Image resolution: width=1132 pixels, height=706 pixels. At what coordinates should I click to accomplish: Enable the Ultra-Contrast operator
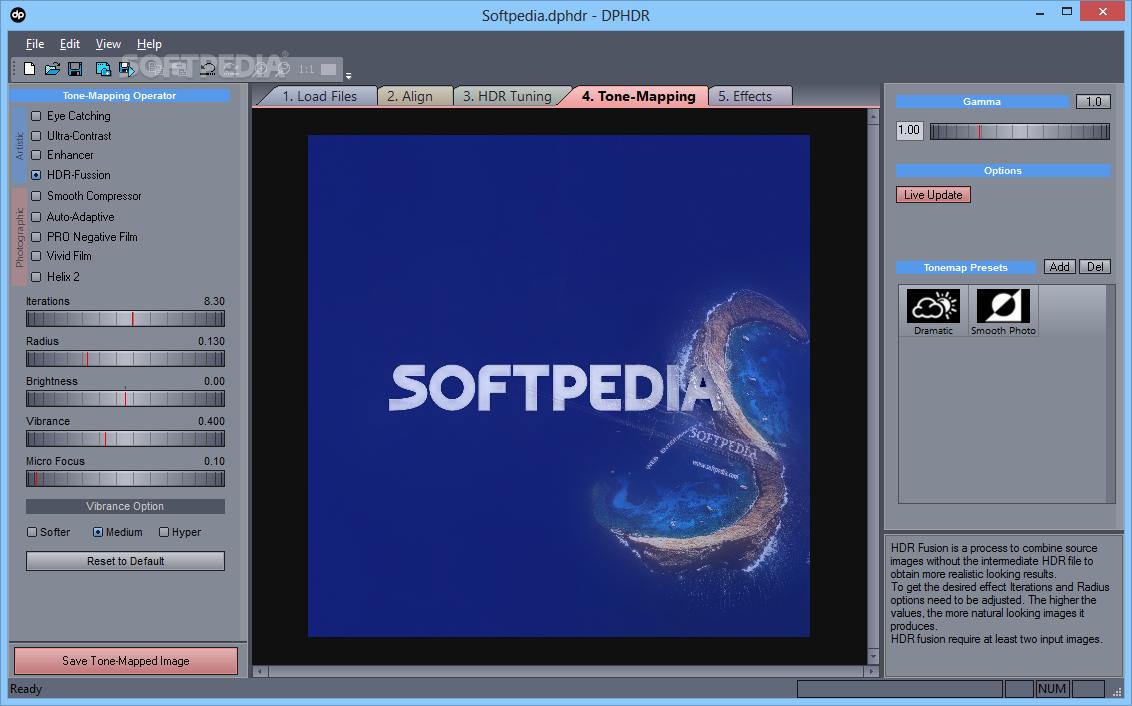coord(36,136)
